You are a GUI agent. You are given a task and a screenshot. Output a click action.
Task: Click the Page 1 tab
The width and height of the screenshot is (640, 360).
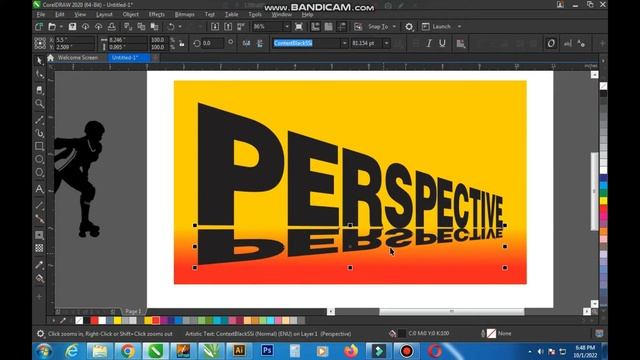coord(133,311)
